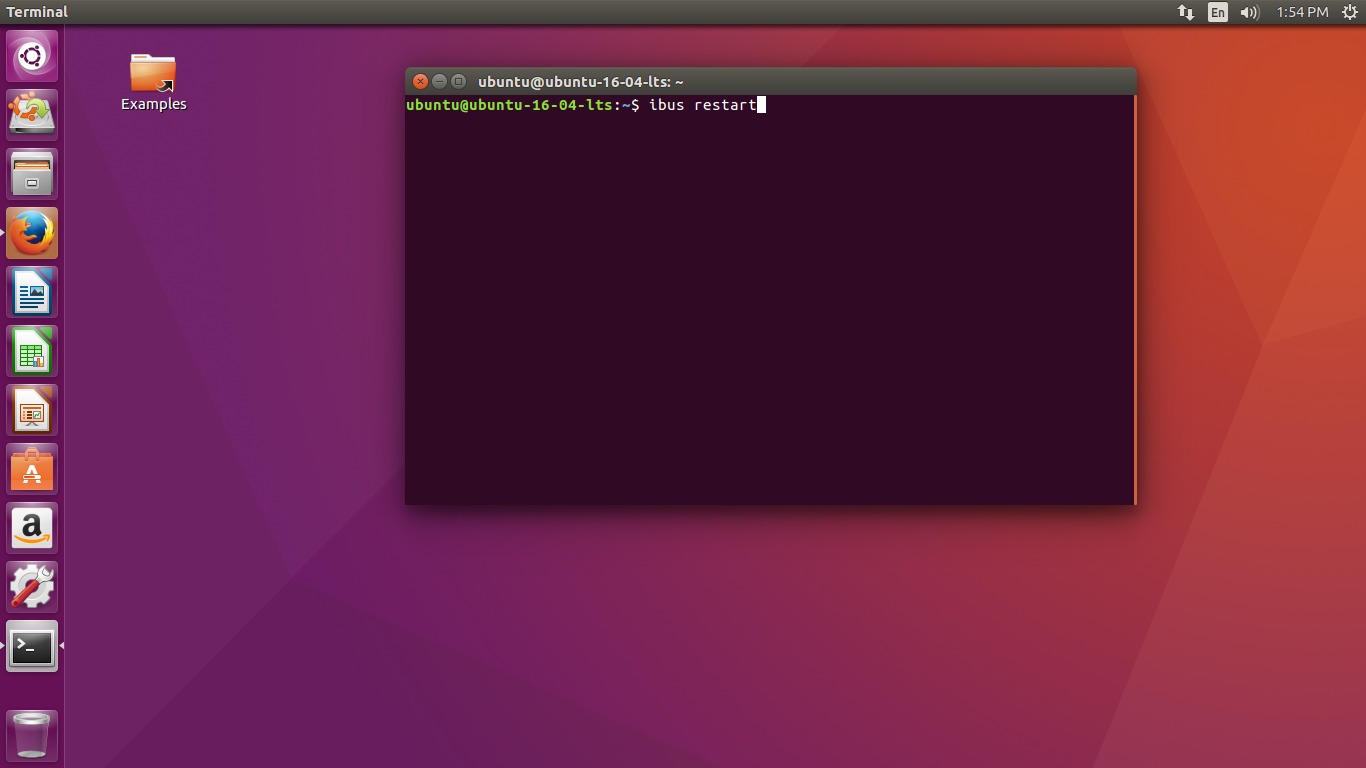Viewport: 1366px width, 768px height.
Task: Open the Trash in the launcher
Action: tap(32, 736)
